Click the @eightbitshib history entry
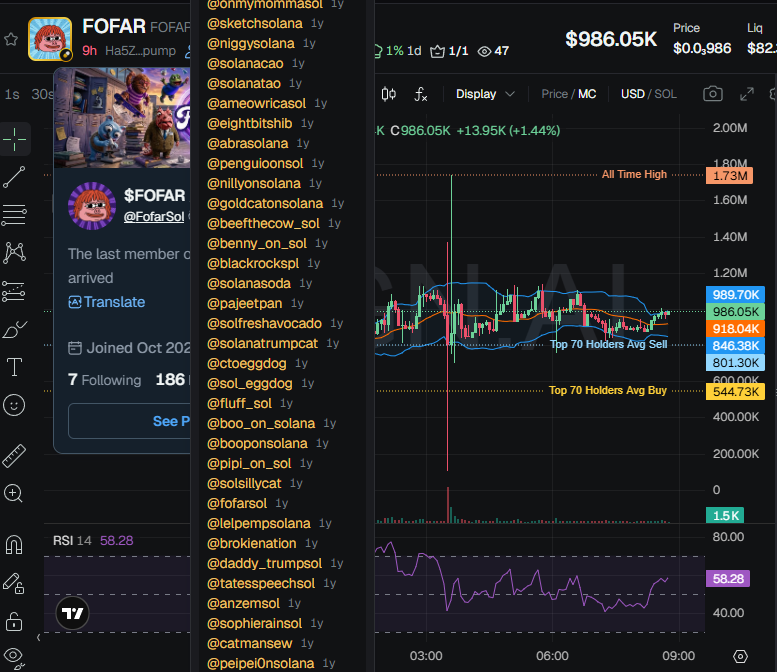 click(x=249, y=123)
